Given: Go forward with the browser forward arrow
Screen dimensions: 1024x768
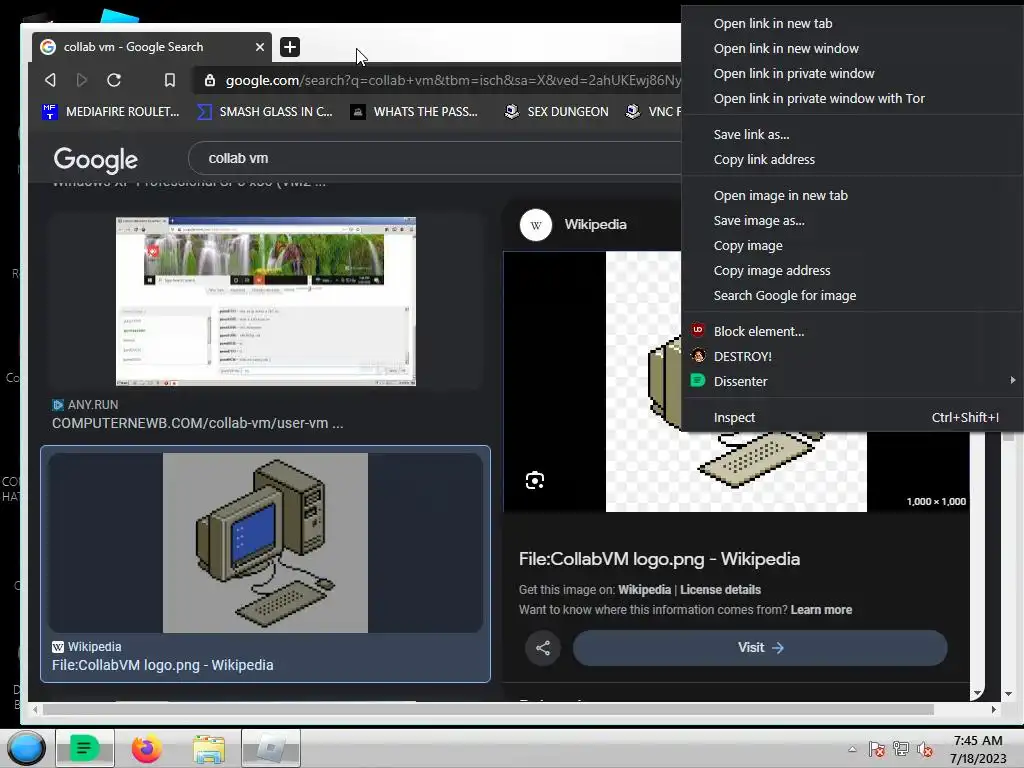Looking at the screenshot, I should coord(82,80).
